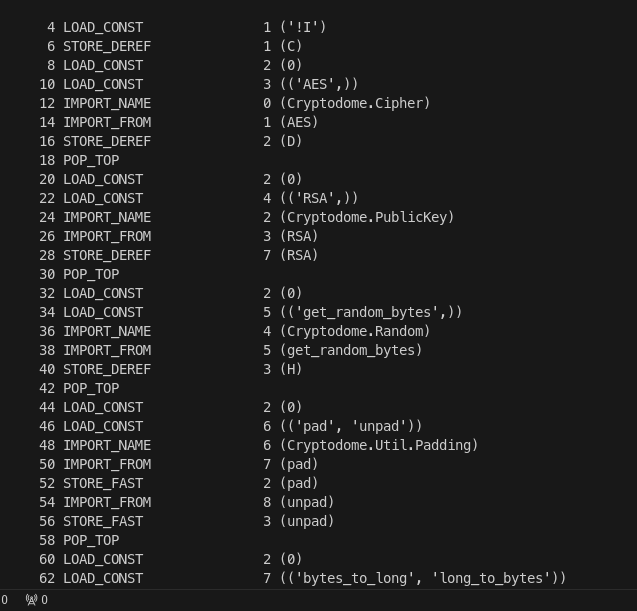Click IMPORT_FROM opcode at offset 14
The image size is (637, 611).
(x=107, y=122)
